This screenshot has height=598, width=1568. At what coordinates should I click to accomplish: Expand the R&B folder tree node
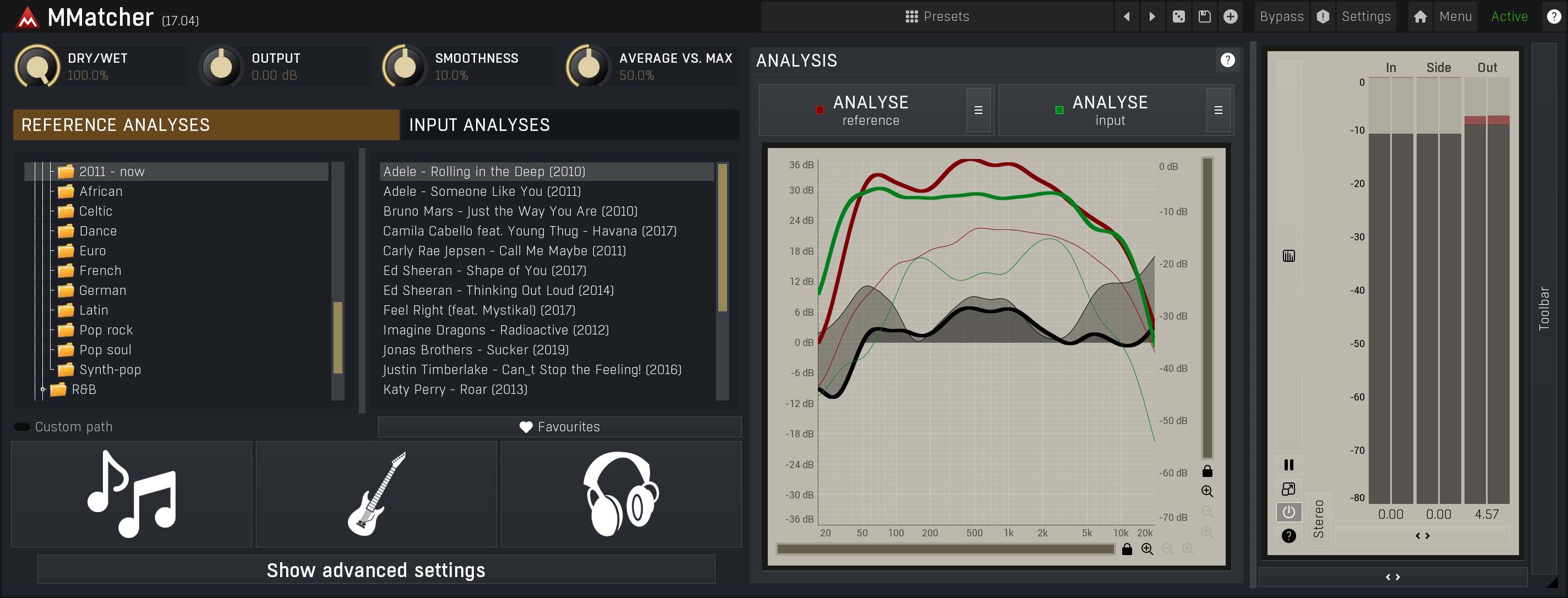(43, 389)
